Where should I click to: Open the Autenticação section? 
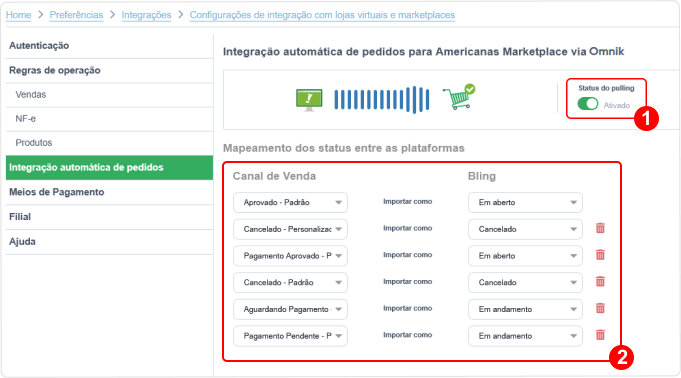(109, 46)
